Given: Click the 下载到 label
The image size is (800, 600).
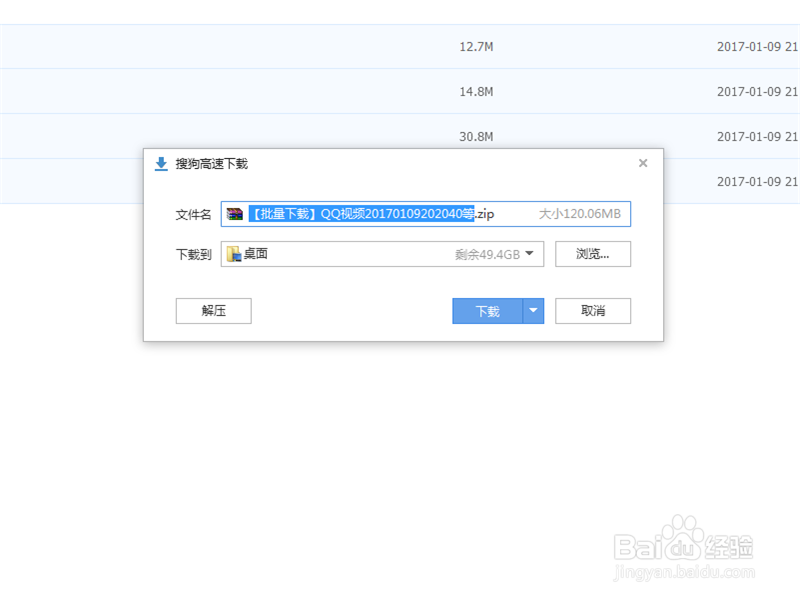Looking at the screenshot, I should 193,254.
